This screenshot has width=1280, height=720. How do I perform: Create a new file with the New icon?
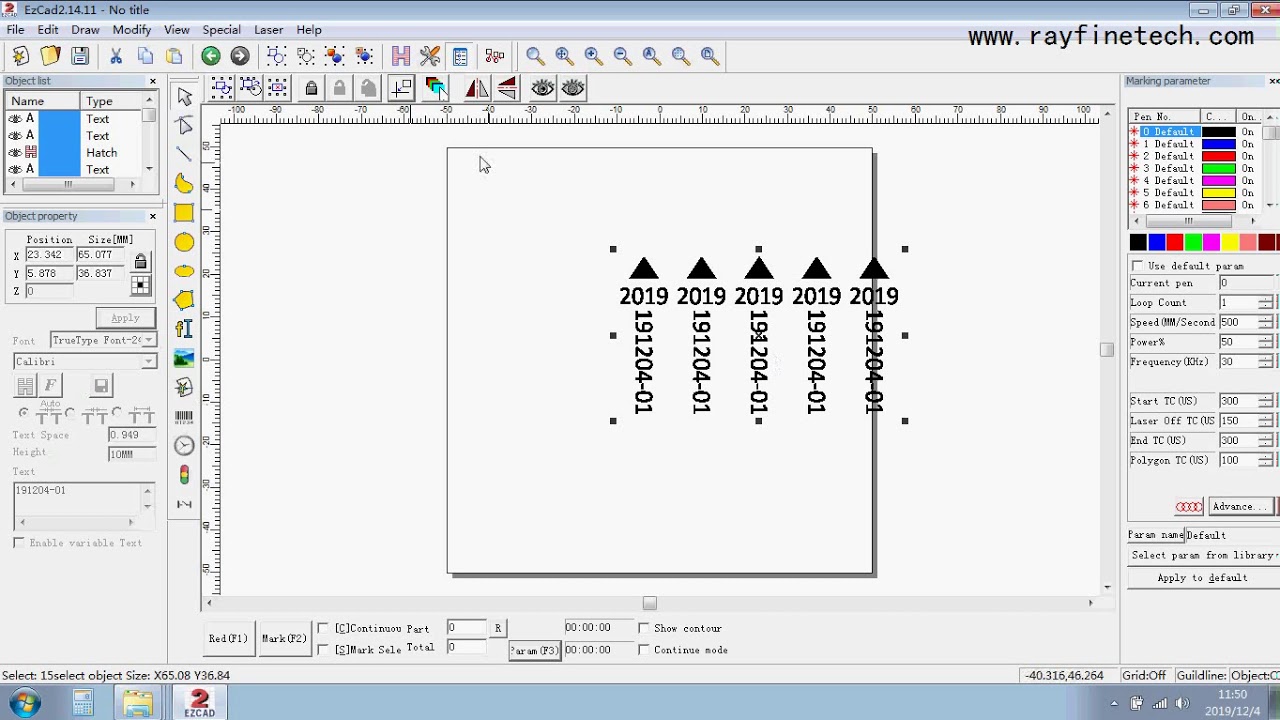pos(20,56)
